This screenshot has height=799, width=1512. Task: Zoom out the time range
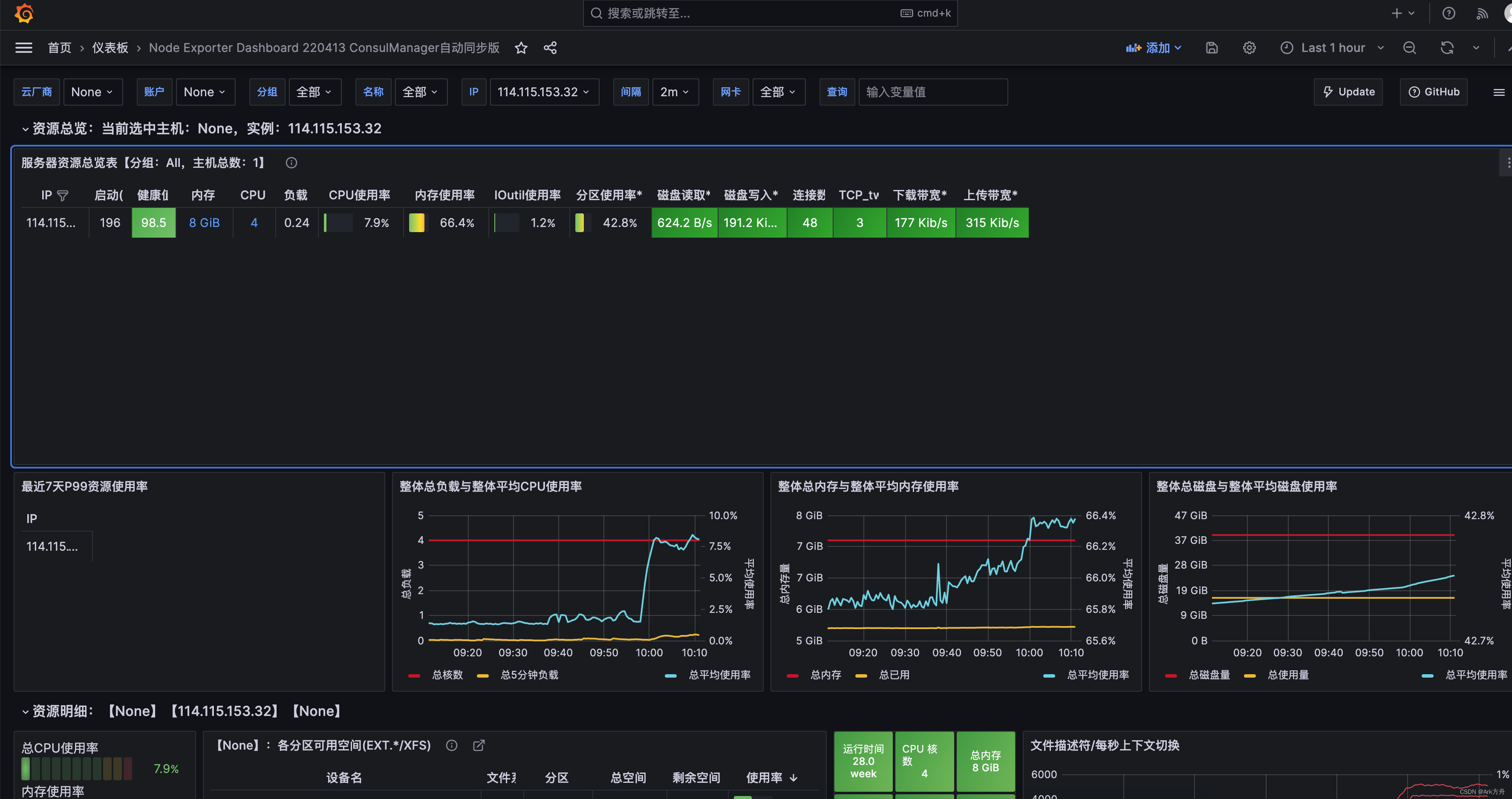click(1409, 48)
